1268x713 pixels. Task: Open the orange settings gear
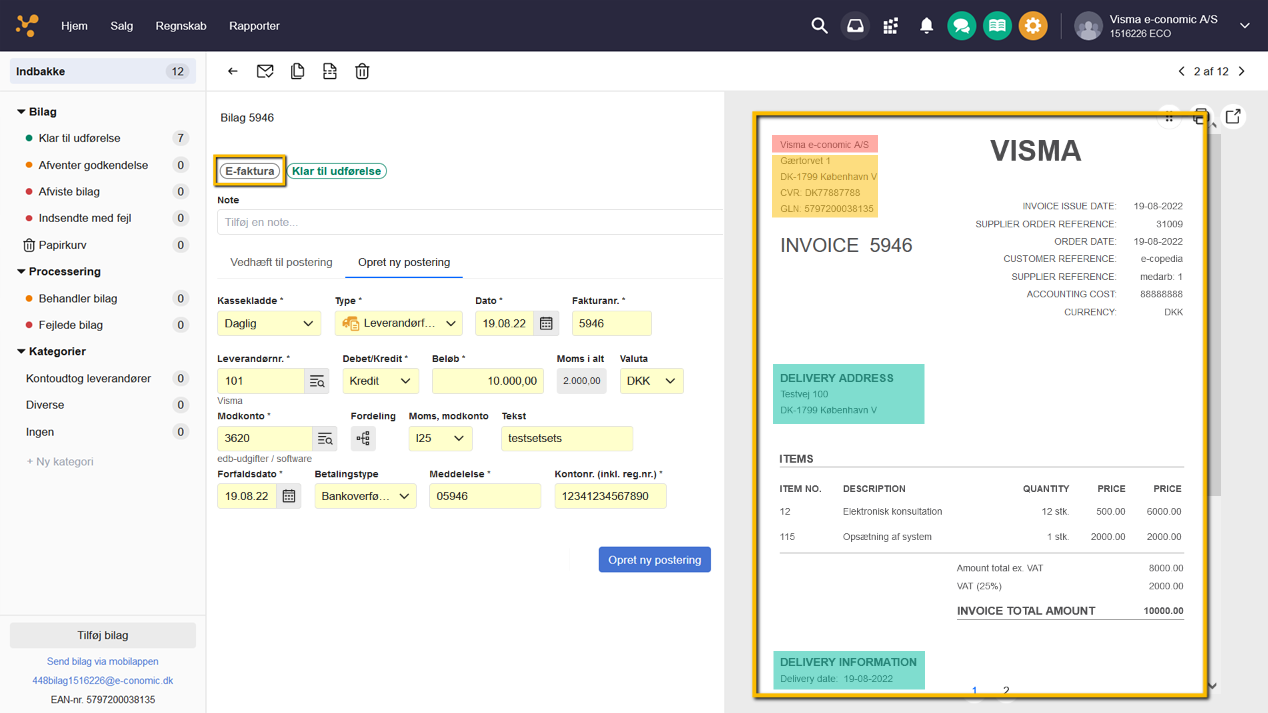[x=1033, y=26]
